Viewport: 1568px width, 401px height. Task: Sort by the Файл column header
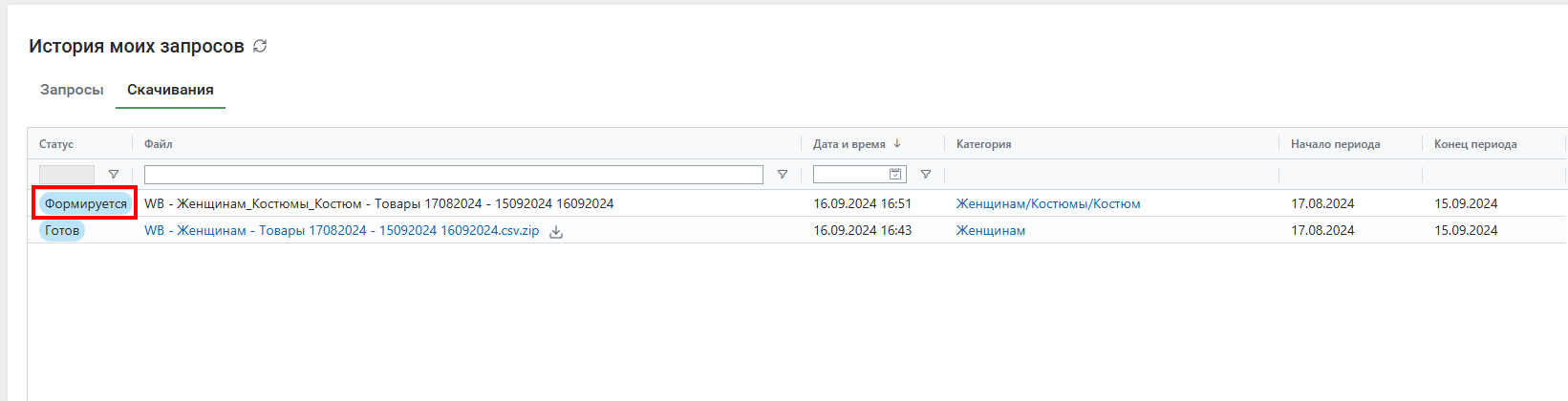pos(159,144)
